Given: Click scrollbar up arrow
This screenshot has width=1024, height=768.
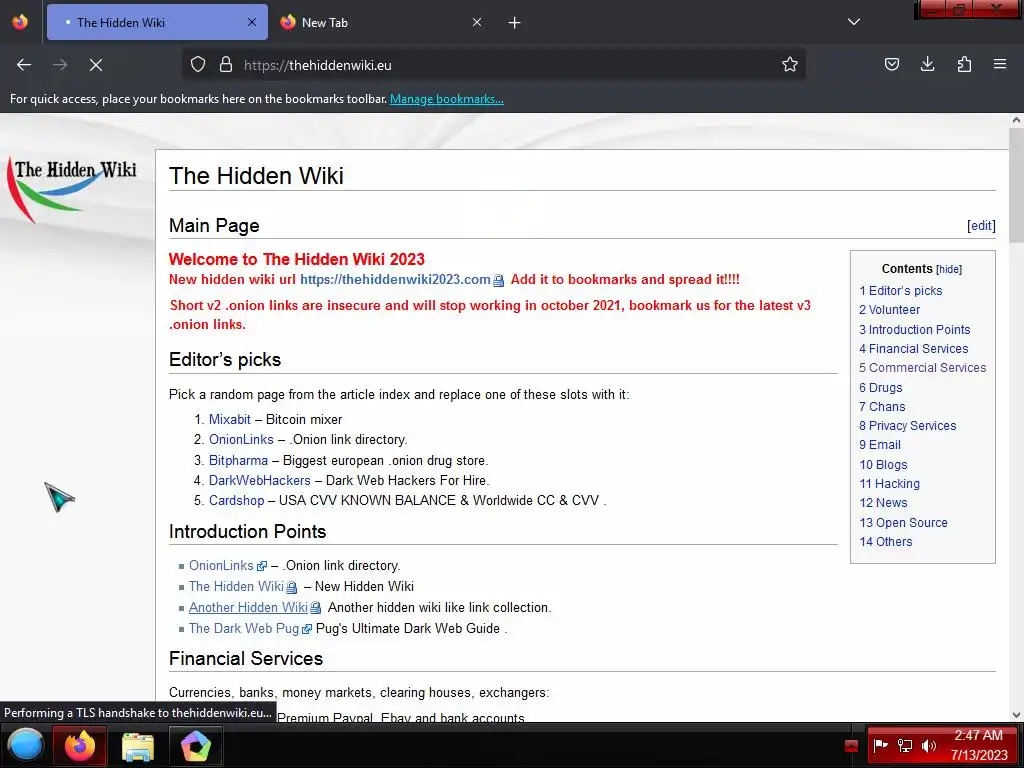Looking at the screenshot, I should click(x=1016, y=120).
